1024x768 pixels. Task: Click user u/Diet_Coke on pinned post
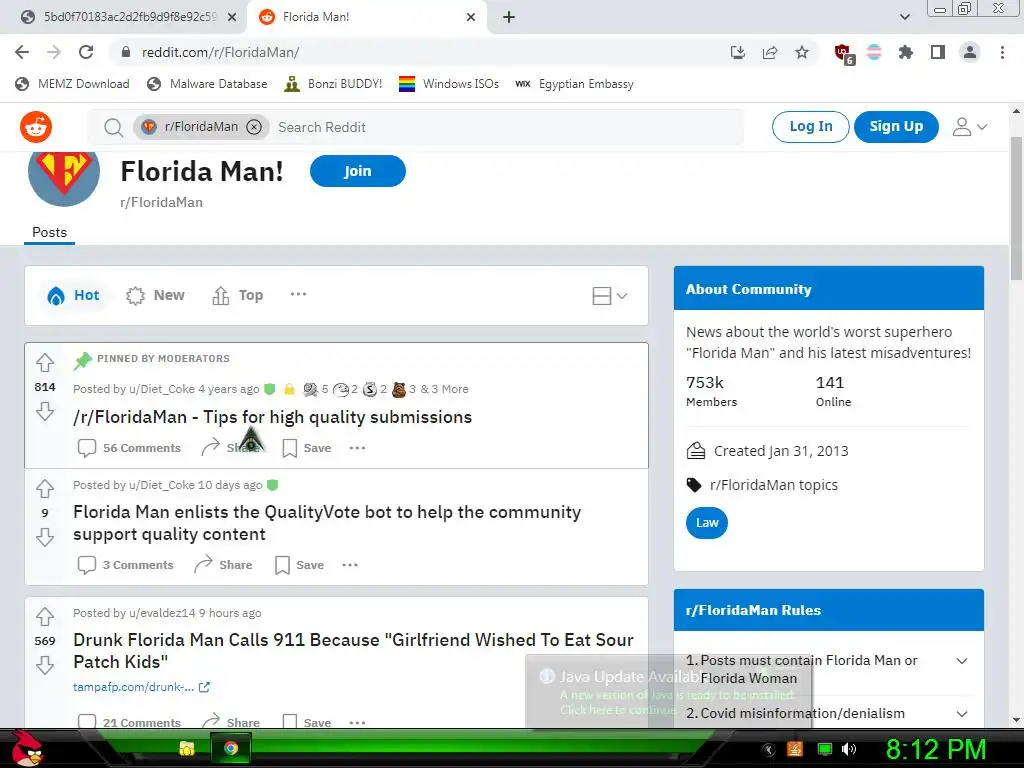point(162,389)
